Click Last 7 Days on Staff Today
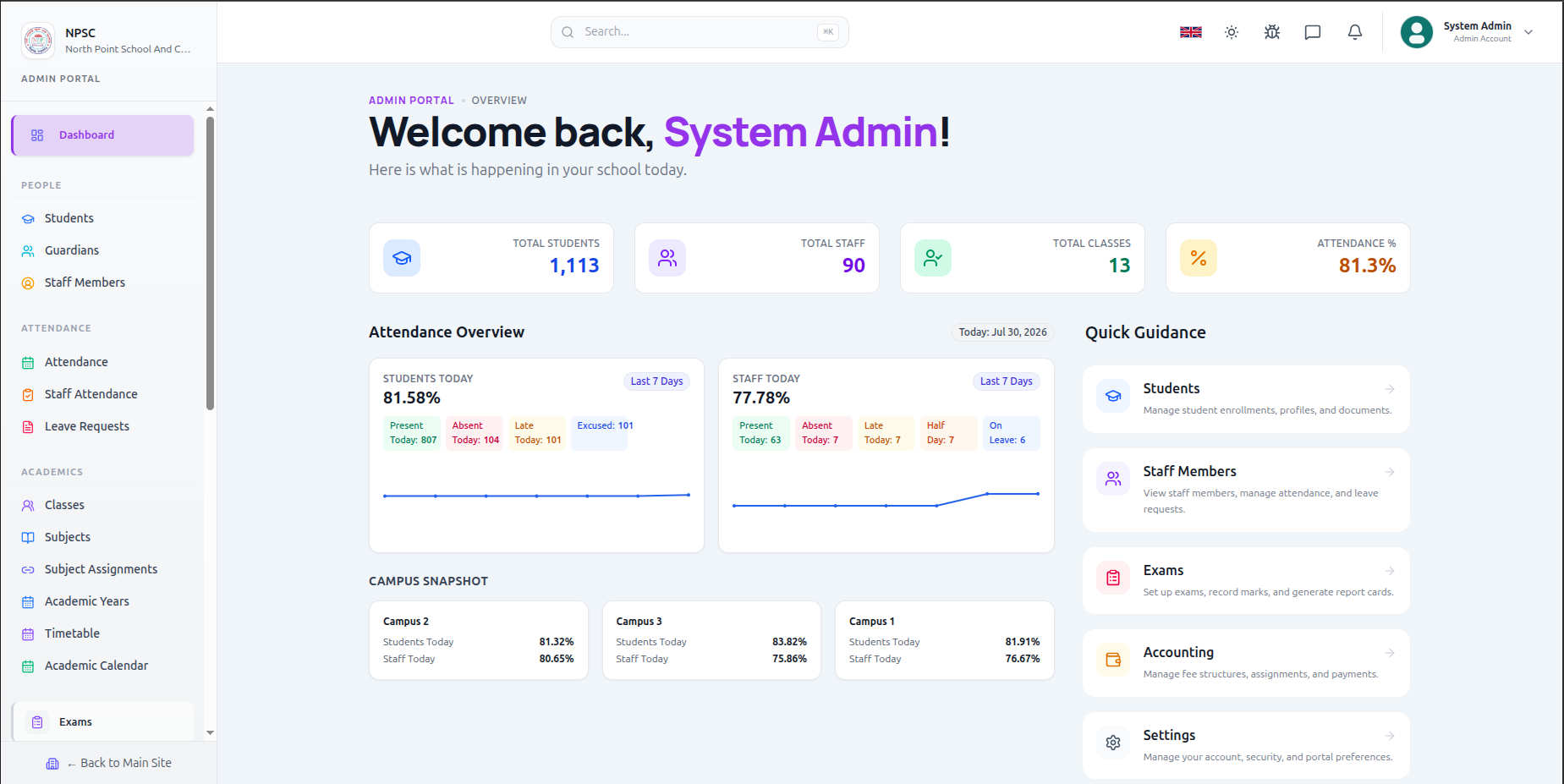 click(1006, 381)
